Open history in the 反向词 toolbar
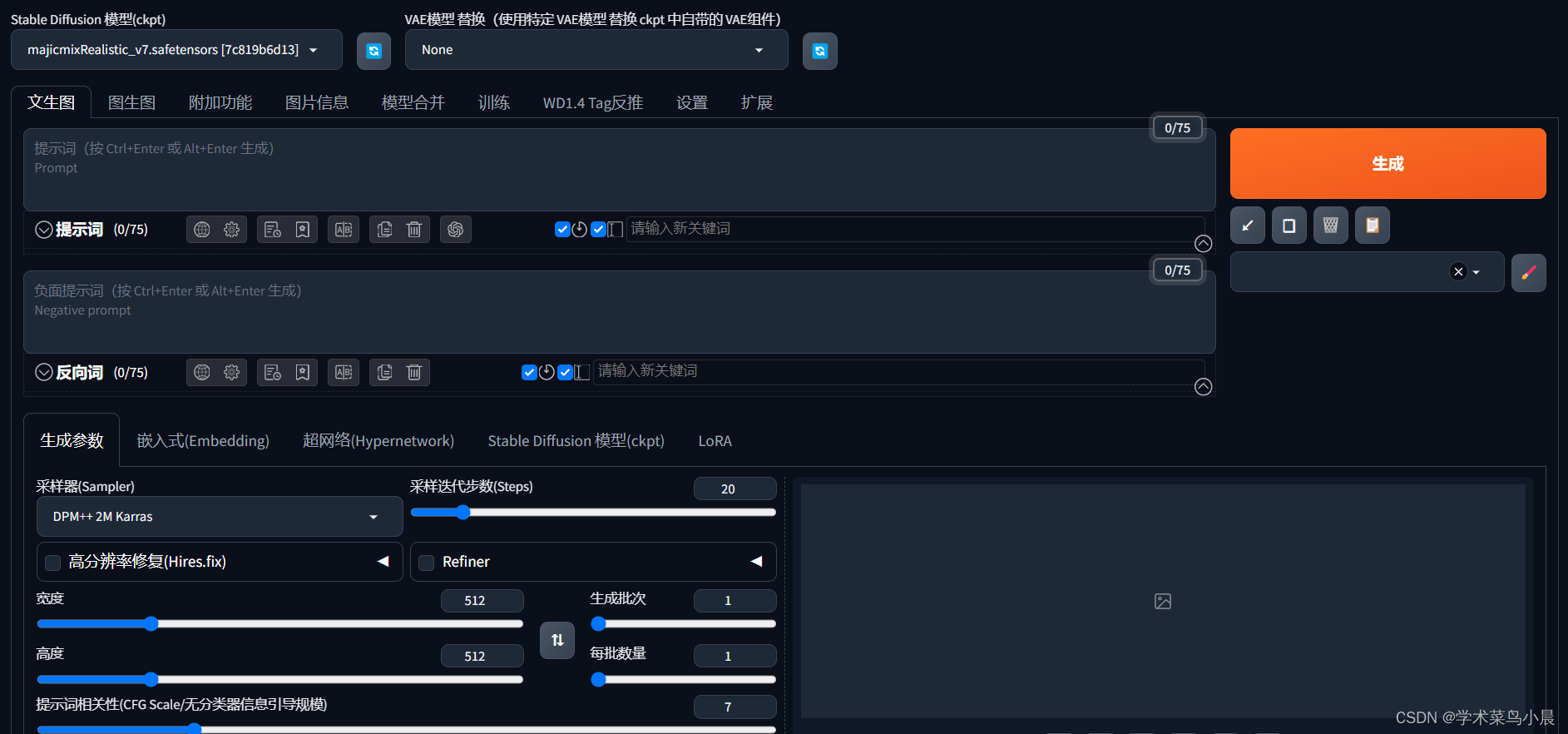The height and width of the screenshot is (734, 1568). pyautogui.click(x=273, y=373)
